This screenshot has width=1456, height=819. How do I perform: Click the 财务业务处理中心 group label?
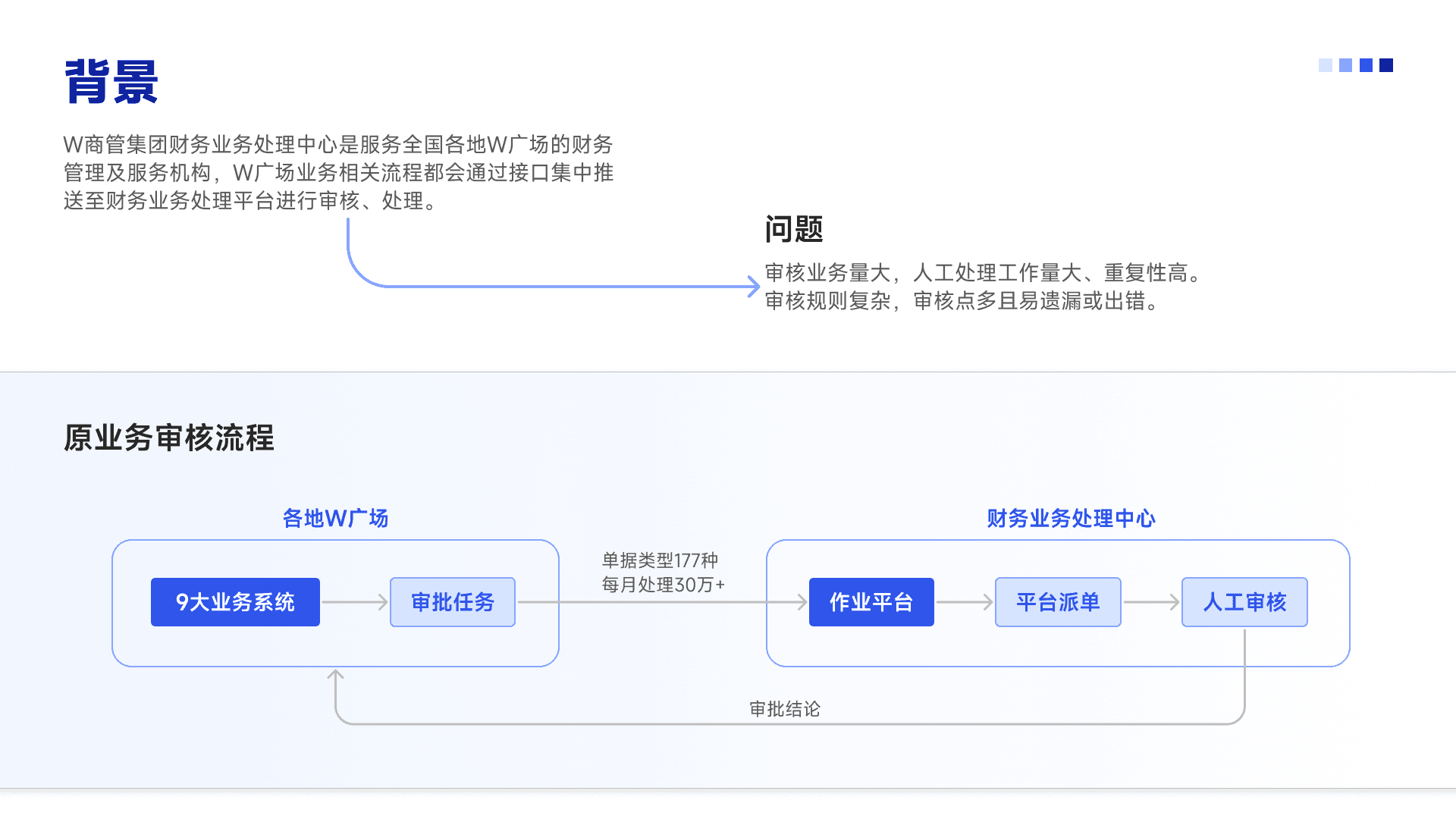tap(1071, 518)
